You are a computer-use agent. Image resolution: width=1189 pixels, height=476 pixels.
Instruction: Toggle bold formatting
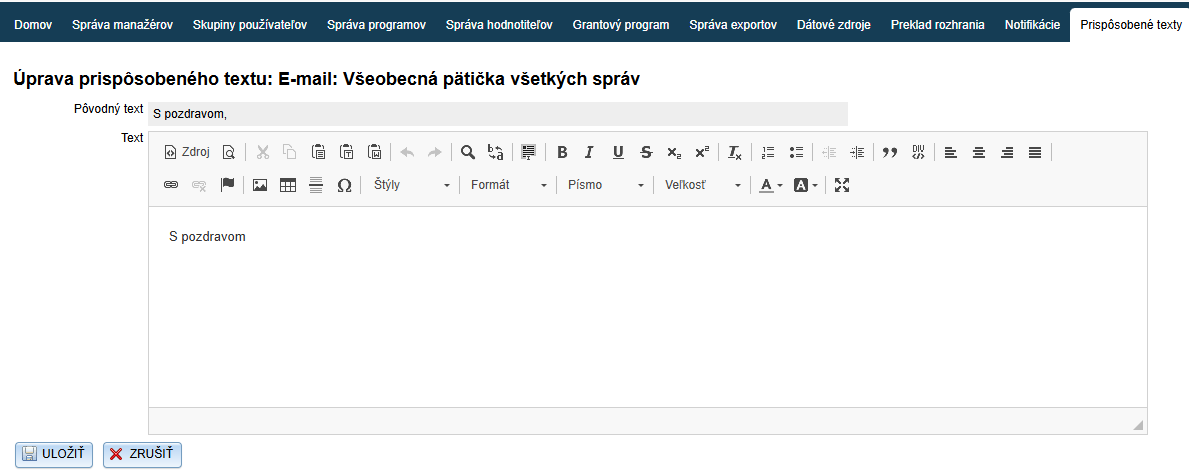[562, 152]
